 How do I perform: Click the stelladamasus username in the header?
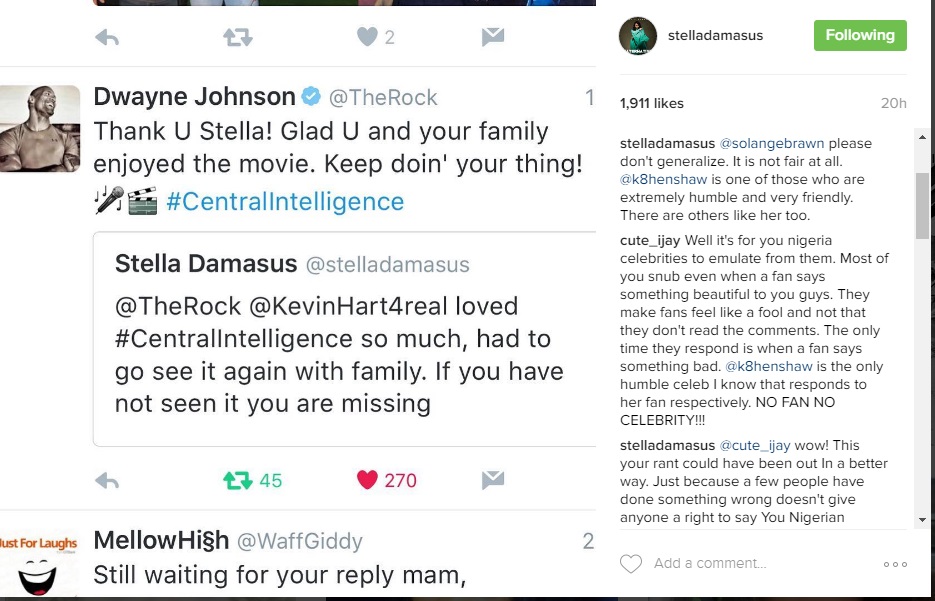[x=715, y=35]
